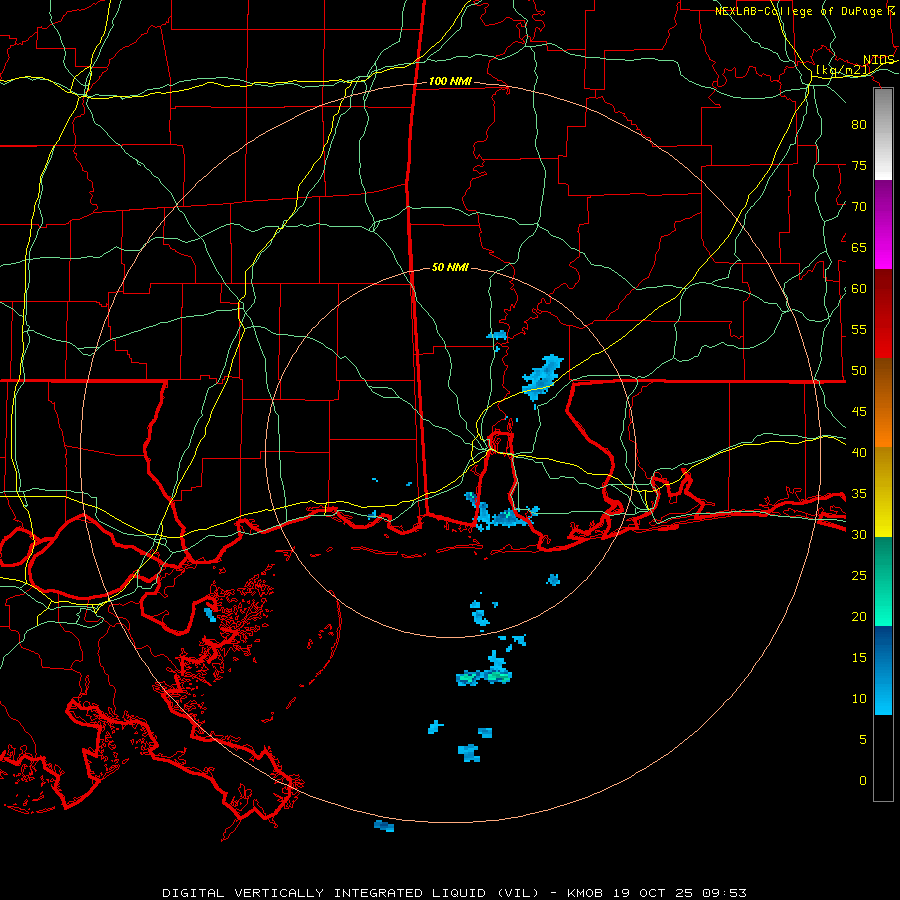Click the purple-magenta segment of the color bar
This screenshot has width=900, height=900.
(883, 225)
